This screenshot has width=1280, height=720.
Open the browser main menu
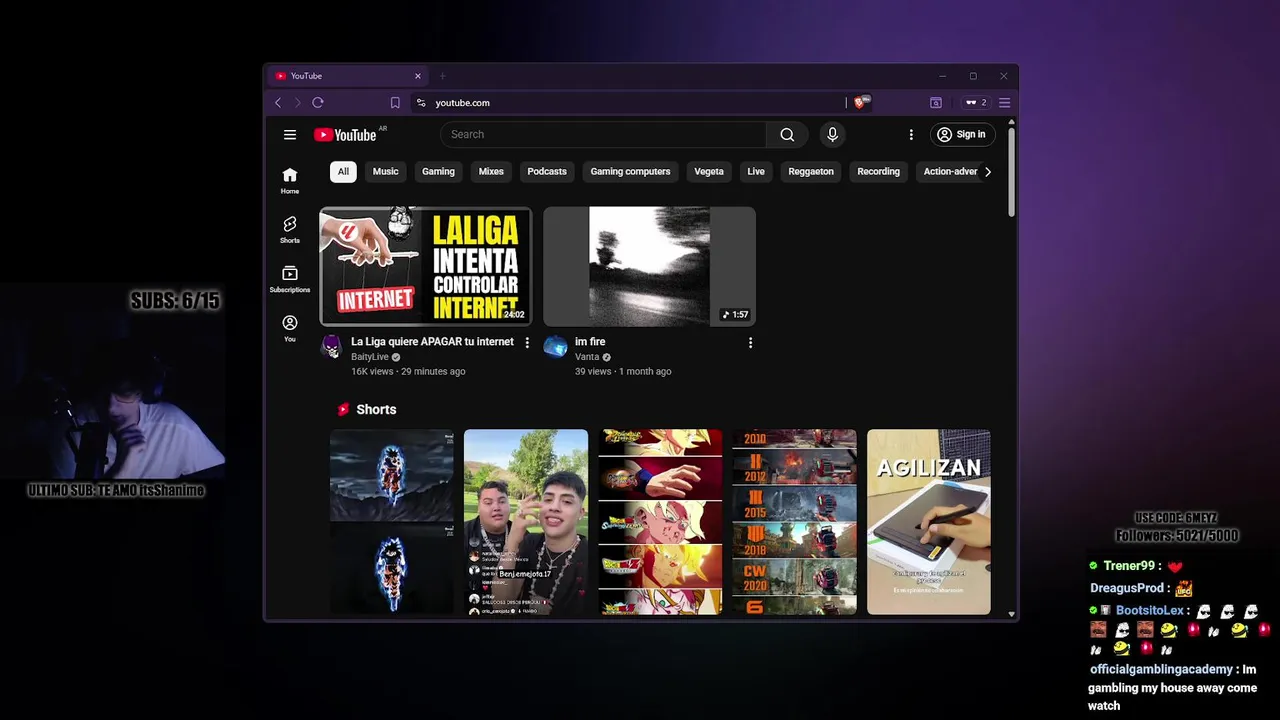point(1005,103)
